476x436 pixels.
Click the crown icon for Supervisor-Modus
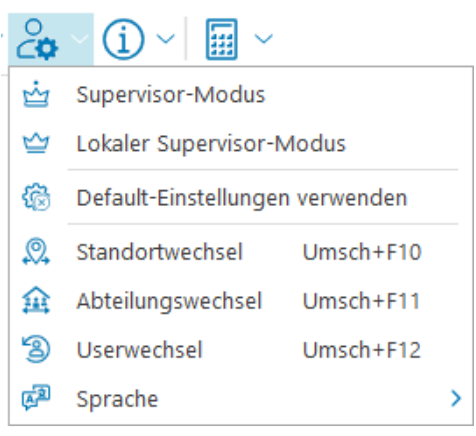(x=36, y=94)
